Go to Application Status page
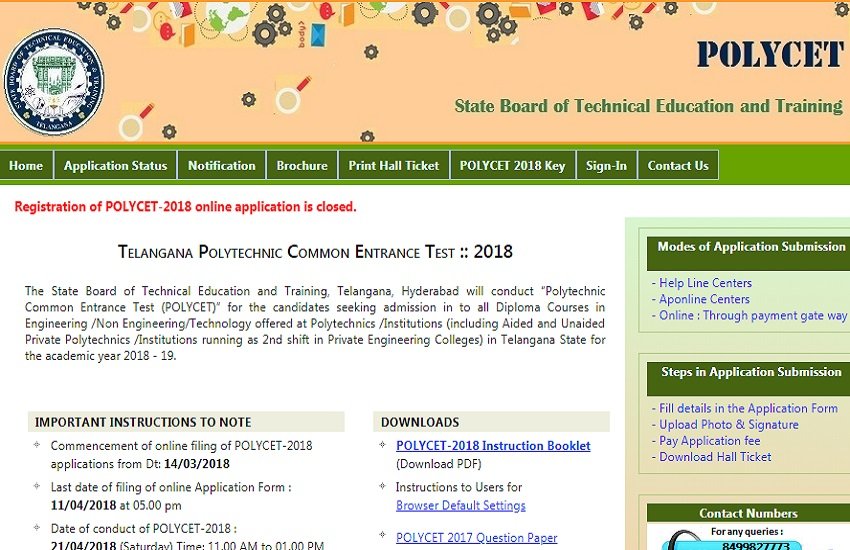The width and height of the screenshot is (850, 550). coord(115,166)
